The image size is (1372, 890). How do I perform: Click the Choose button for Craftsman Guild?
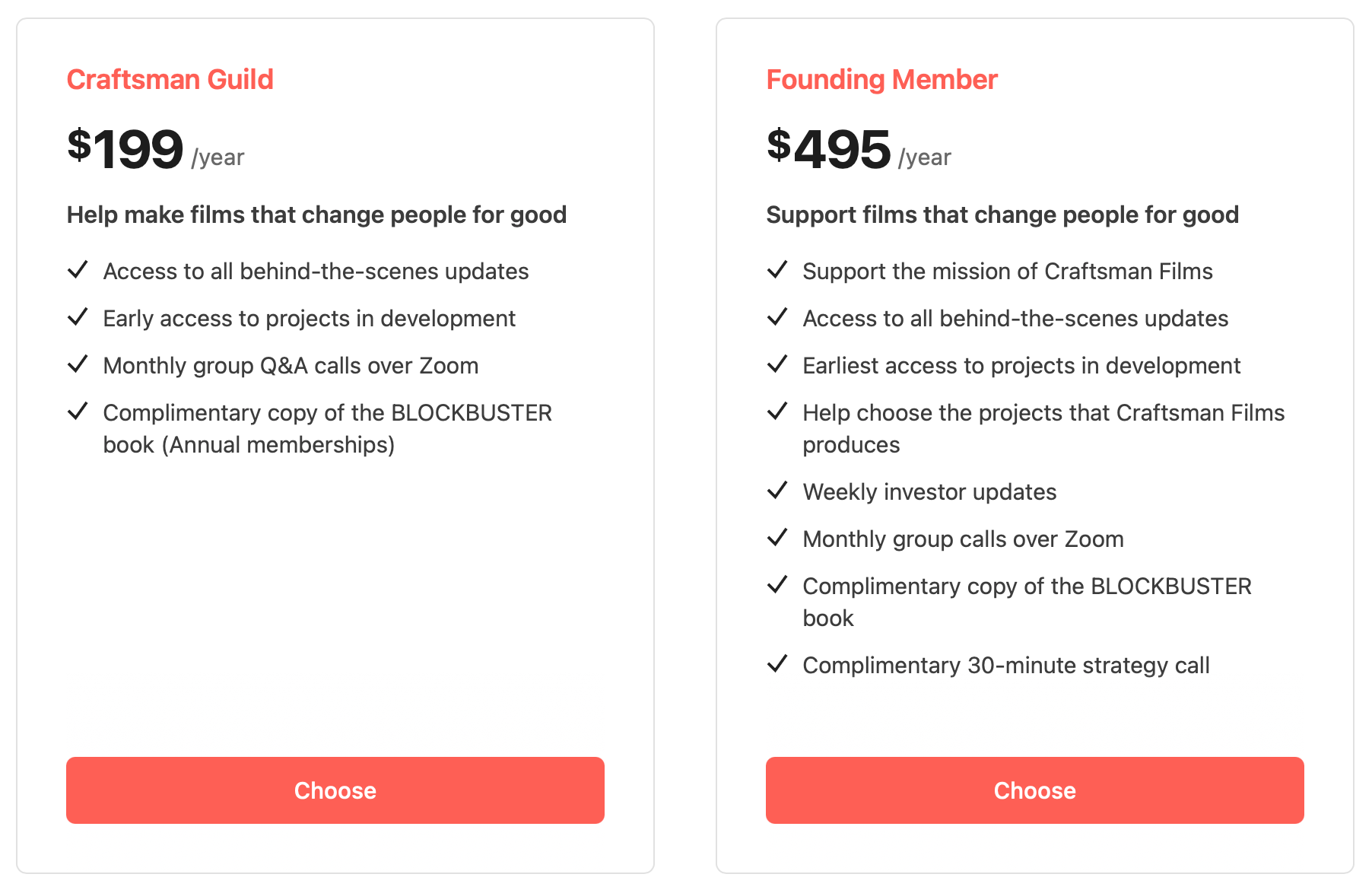(335, 790)
